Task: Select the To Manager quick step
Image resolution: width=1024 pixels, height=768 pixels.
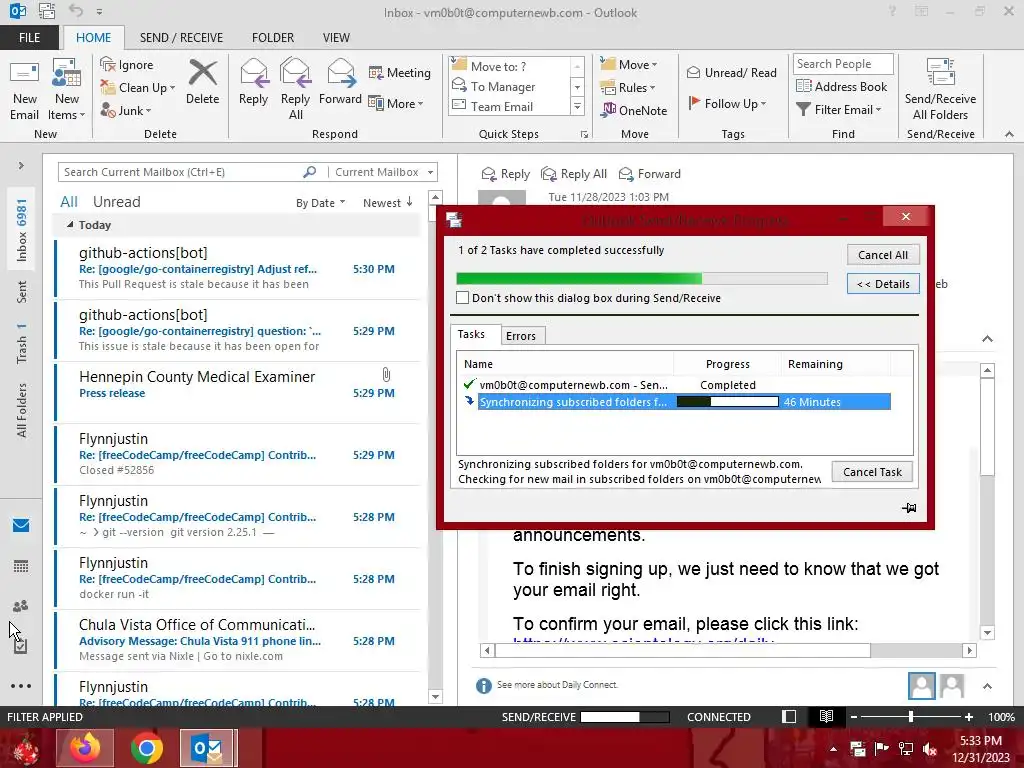Action: [503, 86]
